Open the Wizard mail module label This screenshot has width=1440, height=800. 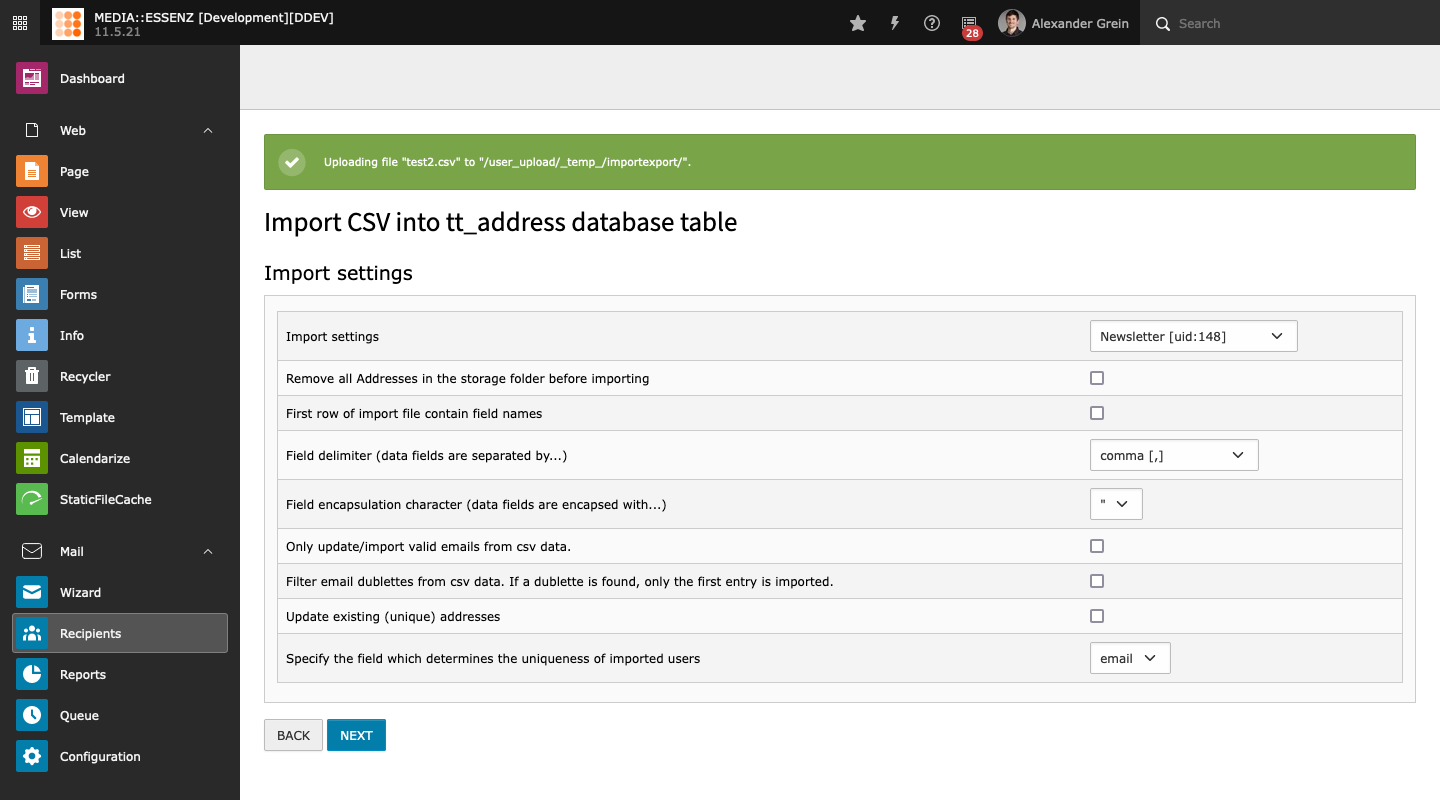pos(80,592)
